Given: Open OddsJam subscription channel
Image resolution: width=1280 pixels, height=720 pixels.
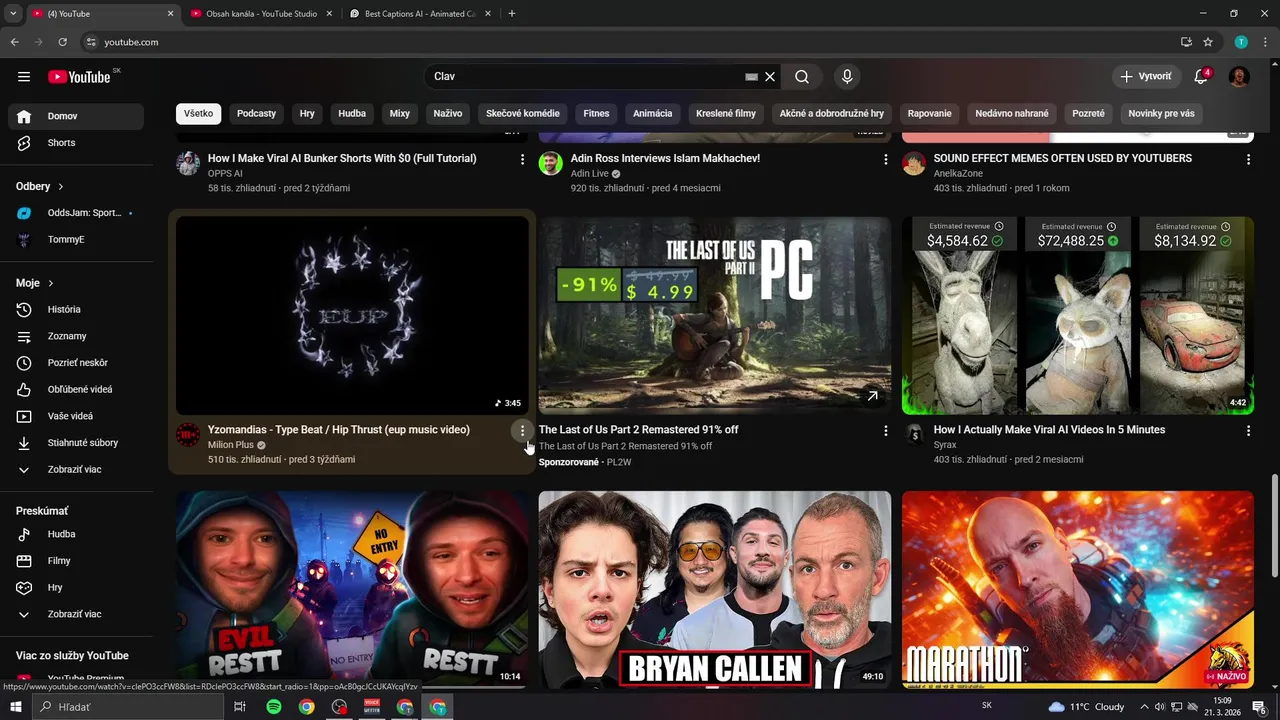Looking at the screenshot, I should pyautogui.click(x=76, y=213).
